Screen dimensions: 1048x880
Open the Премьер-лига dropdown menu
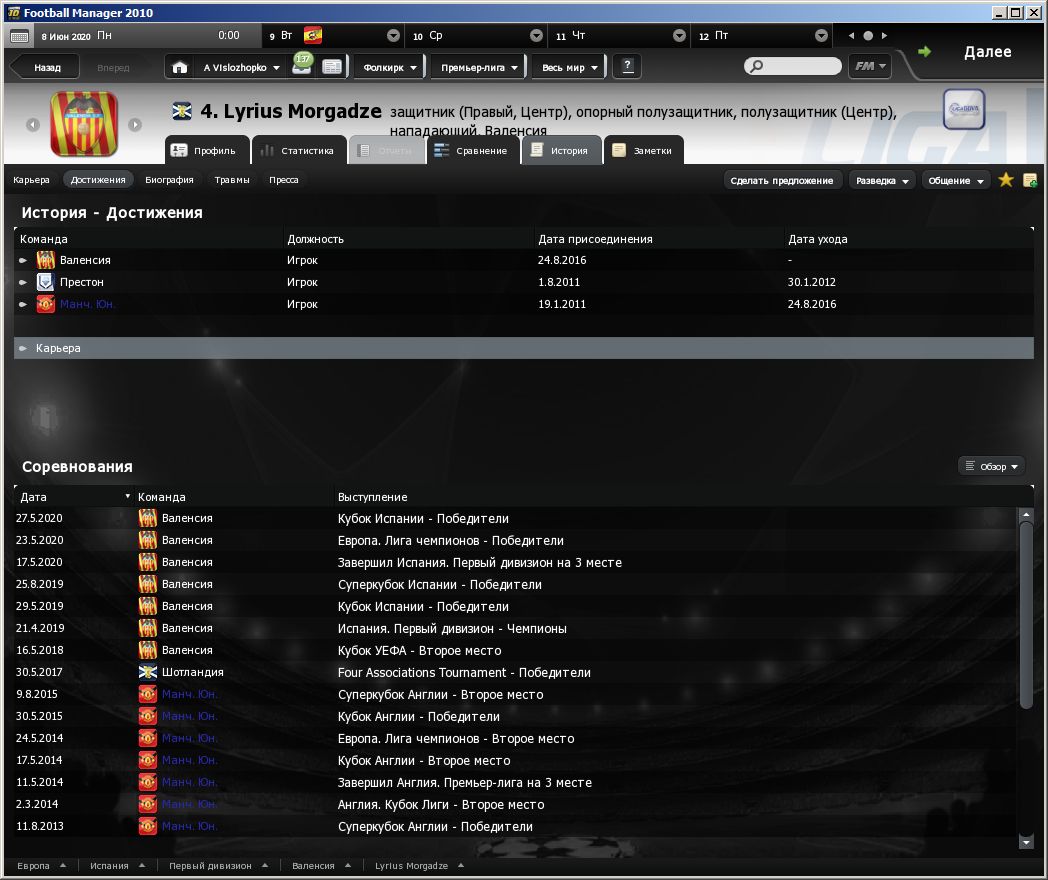478,67
